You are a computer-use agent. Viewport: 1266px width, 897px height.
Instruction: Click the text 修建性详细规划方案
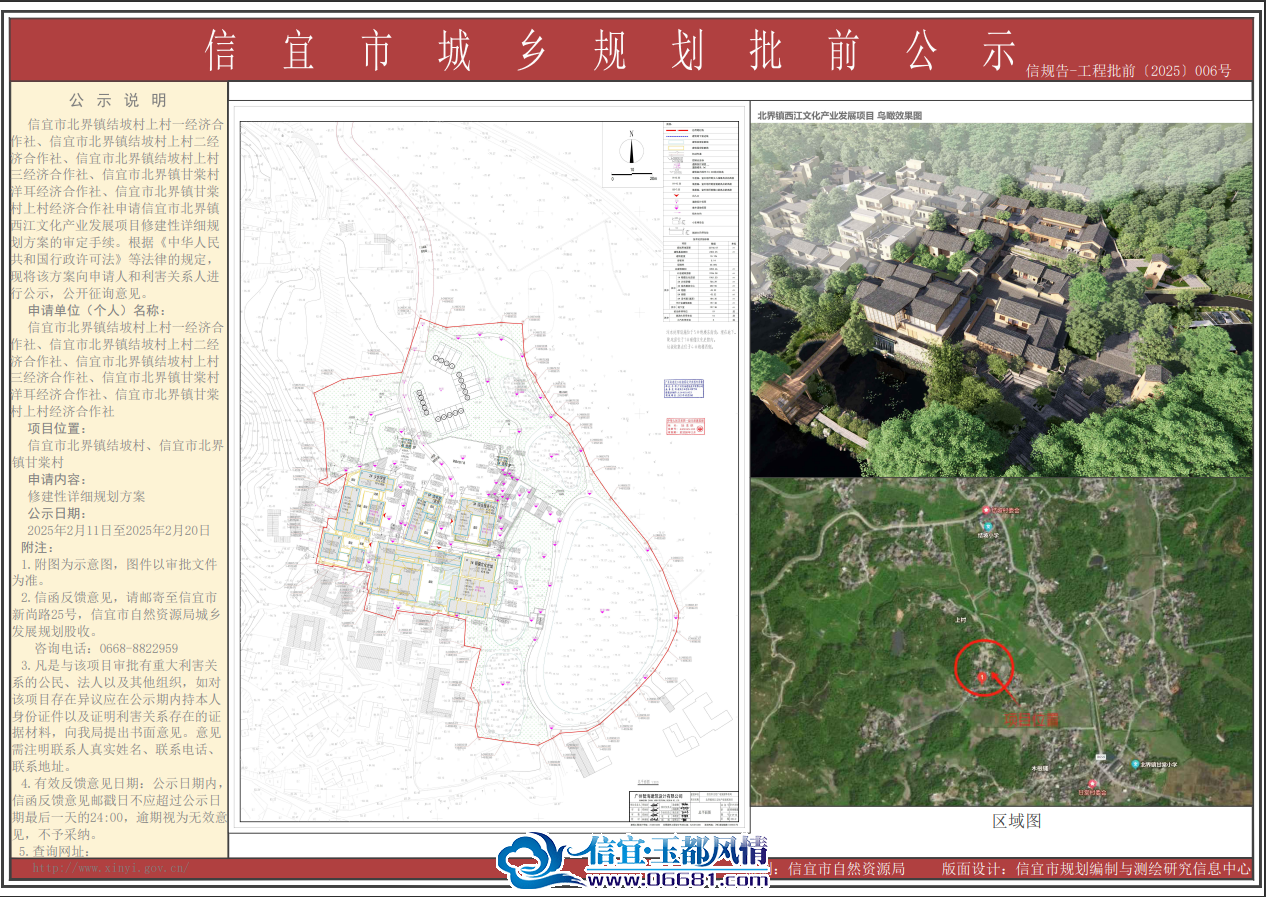[x=86, y=496]
